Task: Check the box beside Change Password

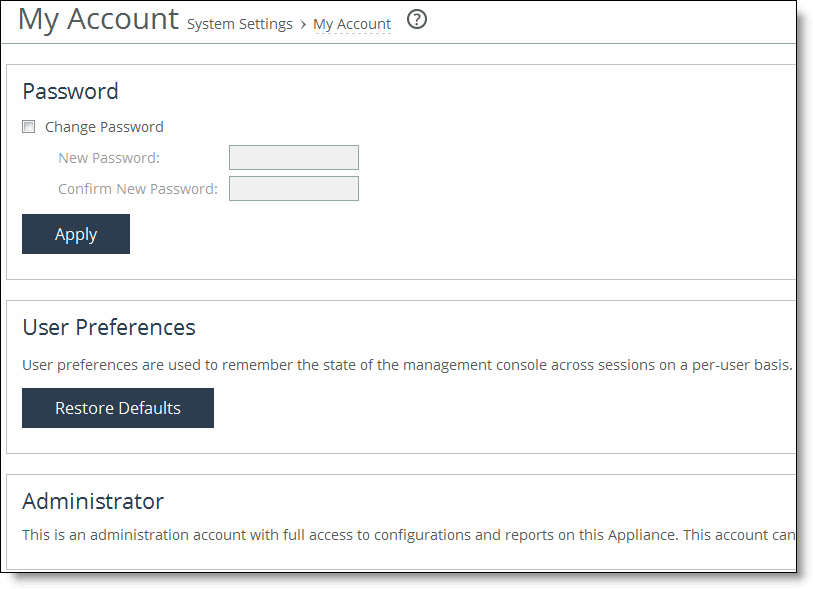Action: [x=28, y=126]
